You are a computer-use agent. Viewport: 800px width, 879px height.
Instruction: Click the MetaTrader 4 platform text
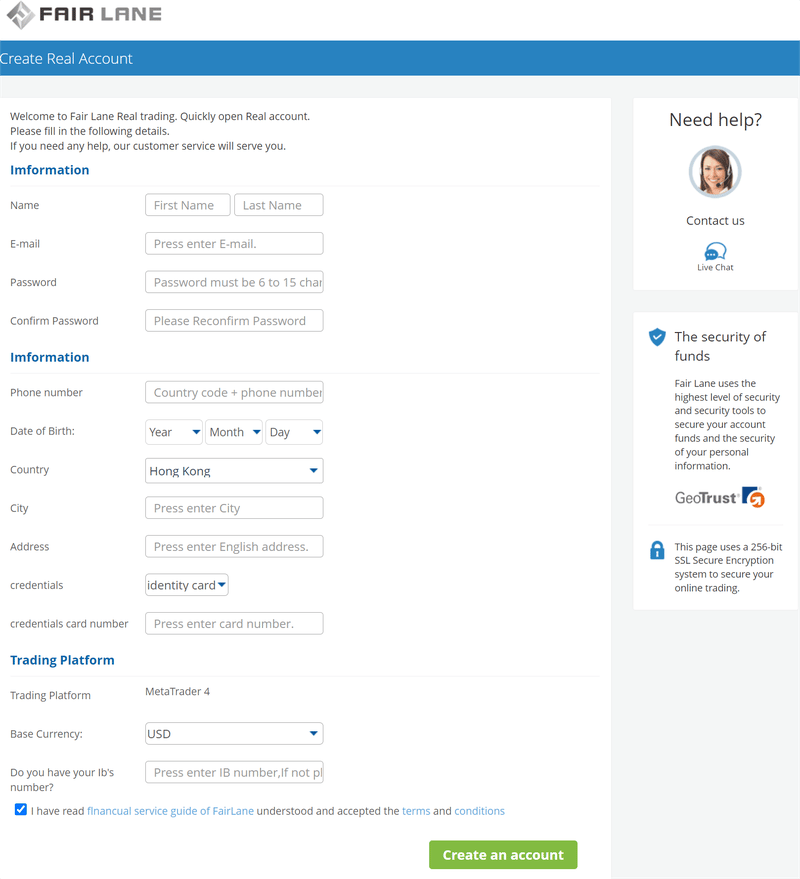177,691
